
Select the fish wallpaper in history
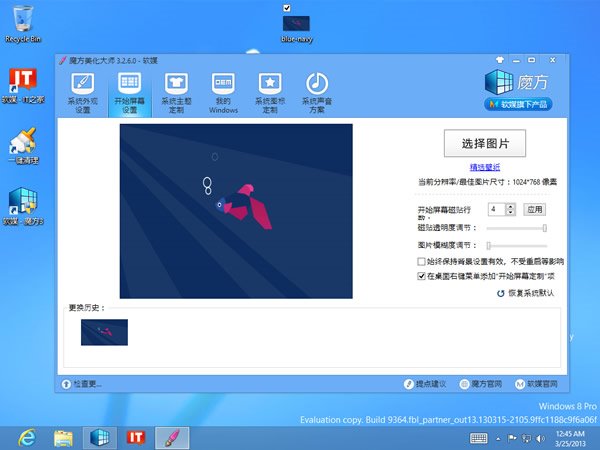coord(104,332)
